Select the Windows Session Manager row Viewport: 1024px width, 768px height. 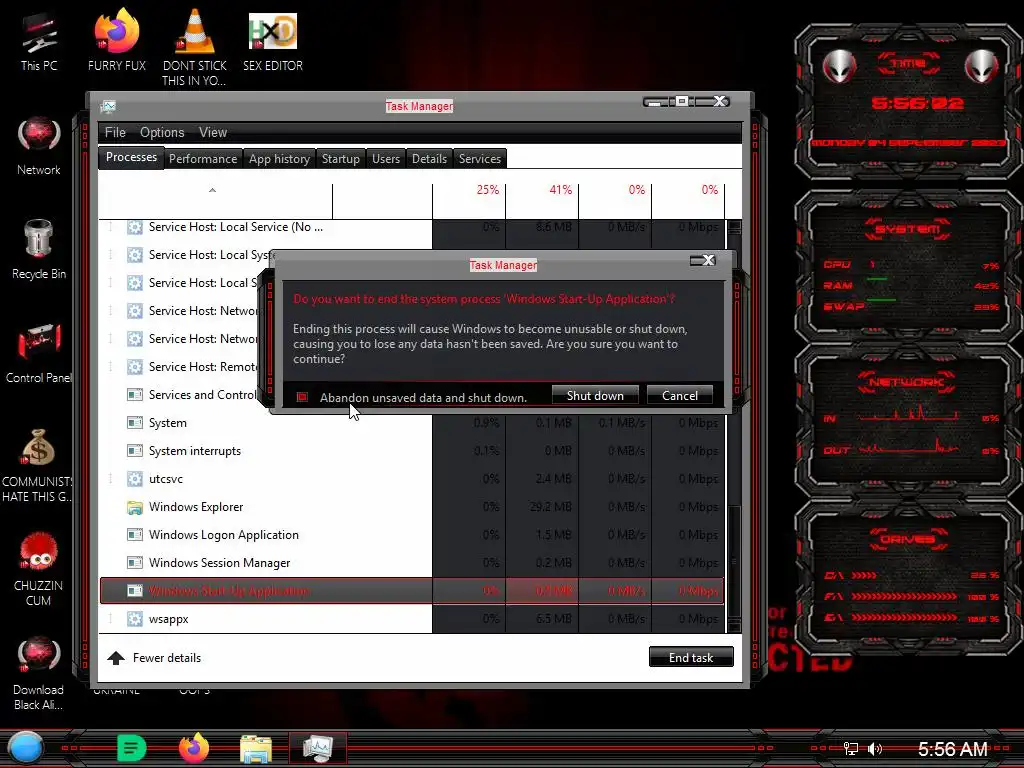[x=411, y=562]
